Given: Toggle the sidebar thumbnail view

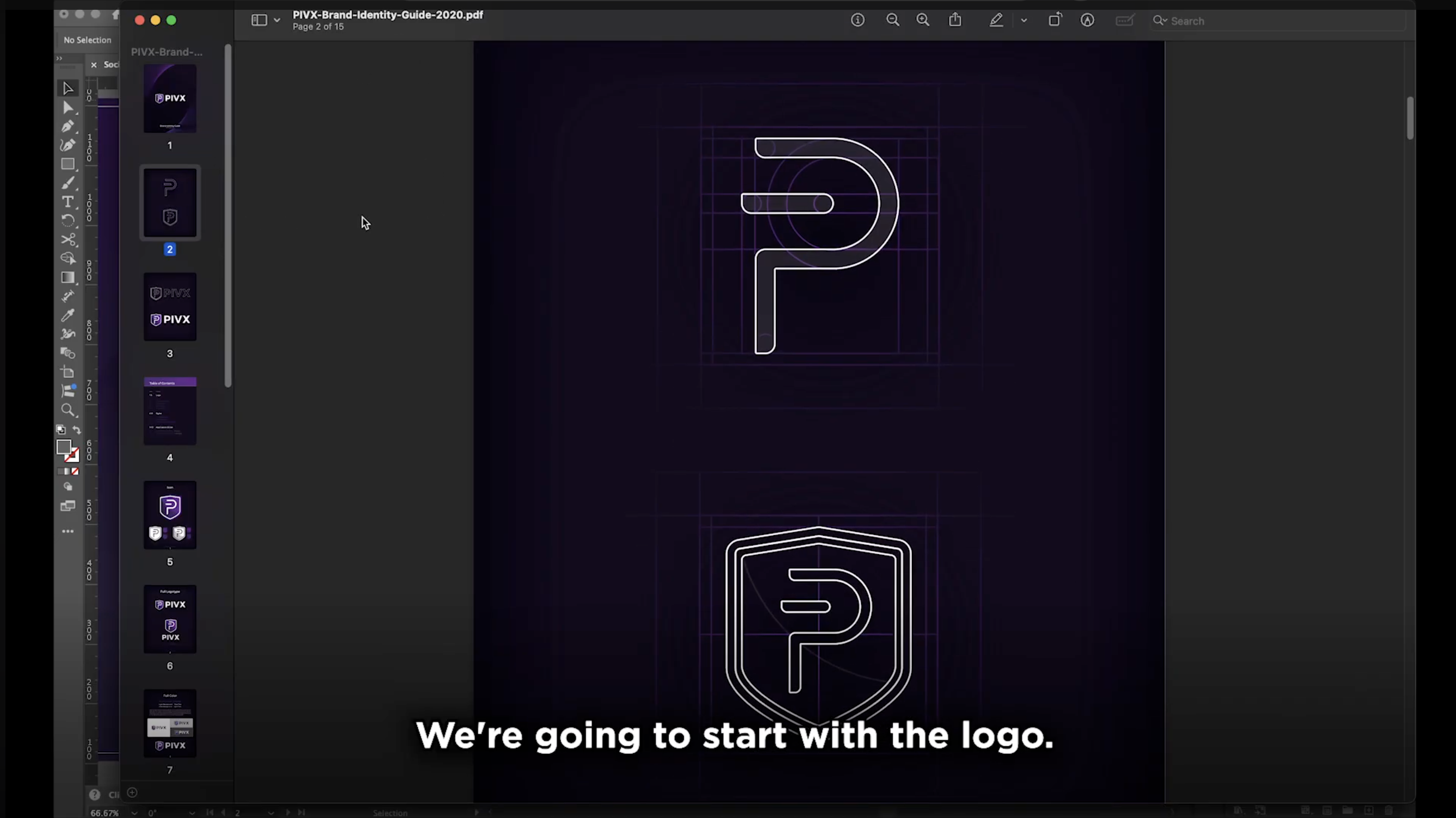Looking at the screenshot, I should [x=258, y=20].
